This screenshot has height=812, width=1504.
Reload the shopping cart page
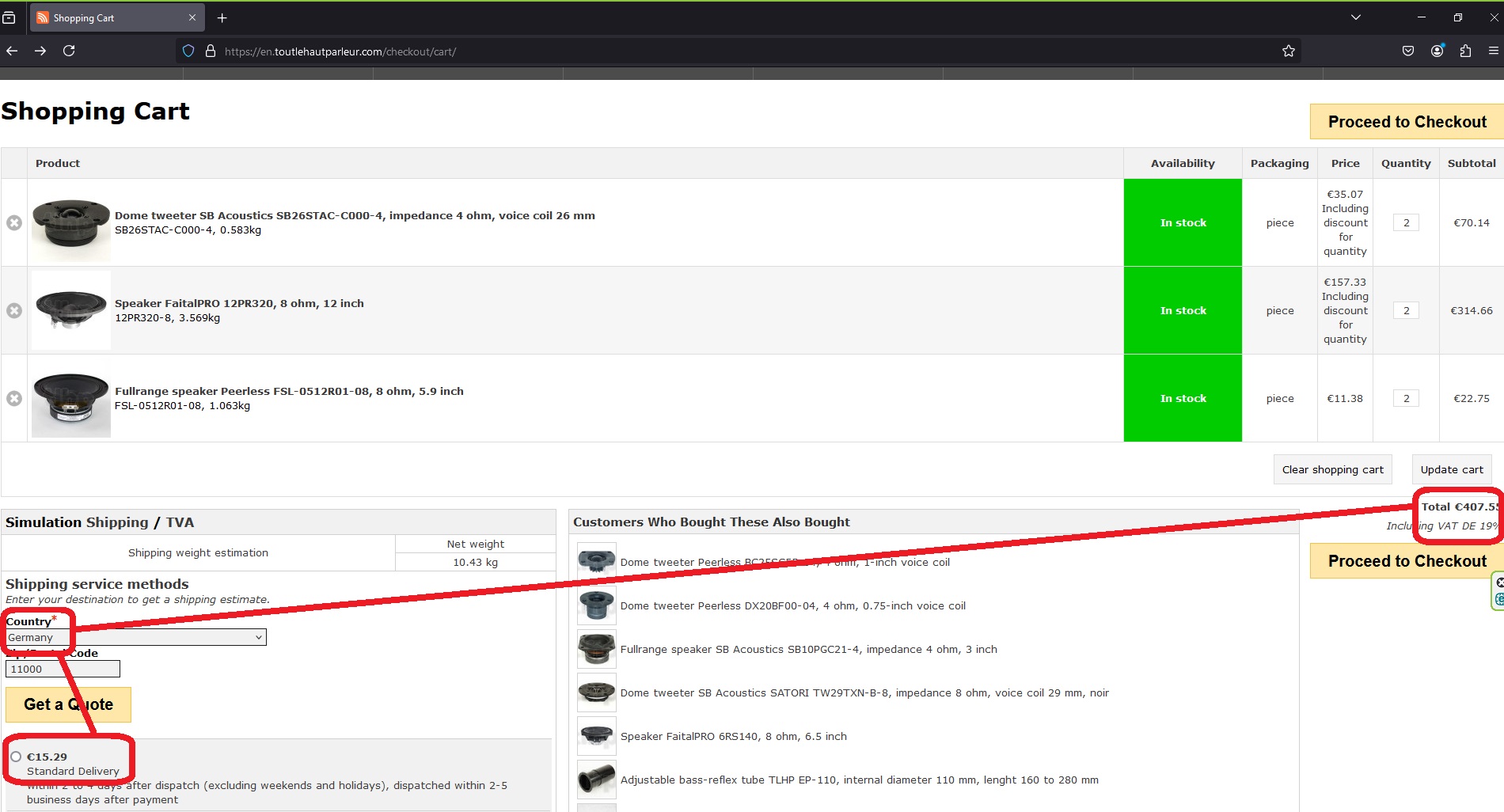pos(69,51)
